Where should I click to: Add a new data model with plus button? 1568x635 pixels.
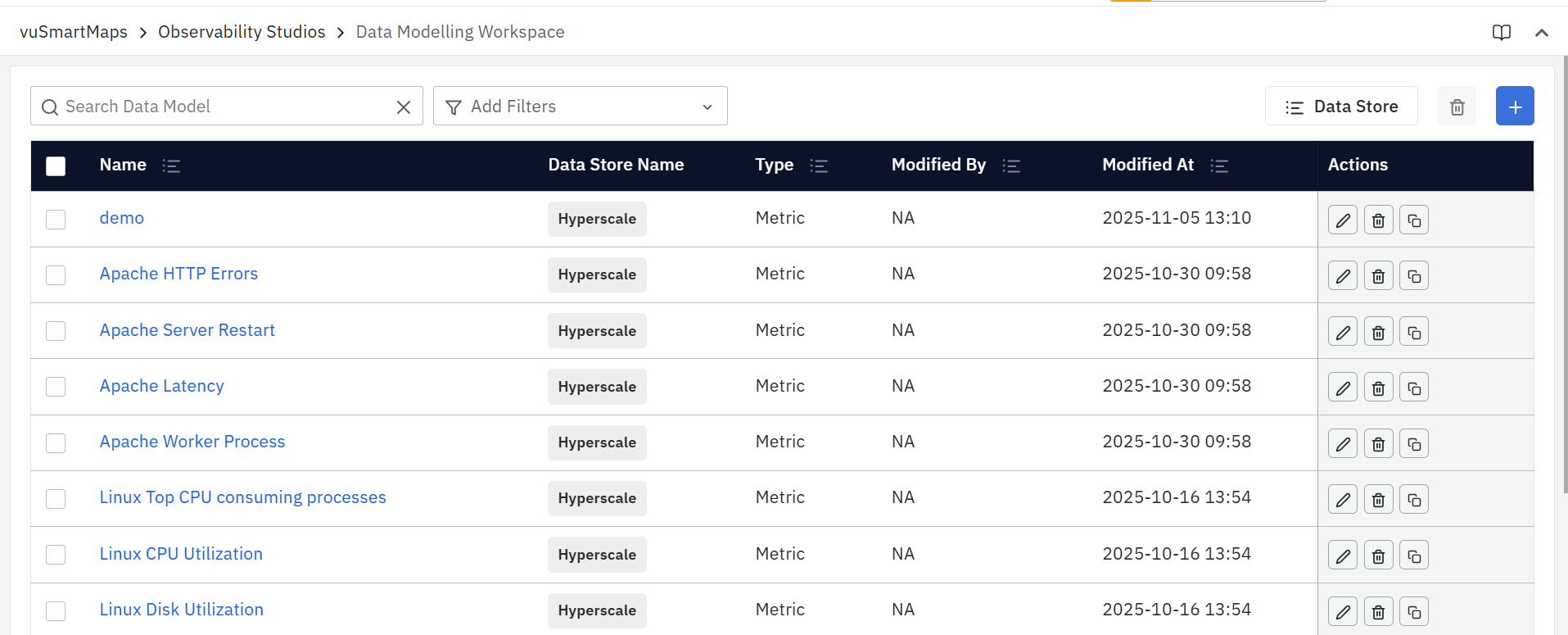pyautogui.click(x=1514, y=107)
